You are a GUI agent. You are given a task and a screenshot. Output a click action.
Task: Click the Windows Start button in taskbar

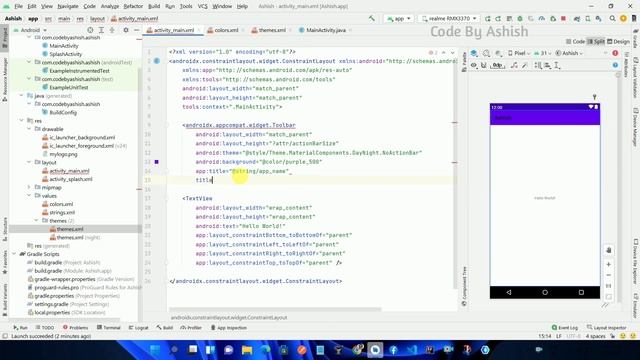click(x=155, y=350)
